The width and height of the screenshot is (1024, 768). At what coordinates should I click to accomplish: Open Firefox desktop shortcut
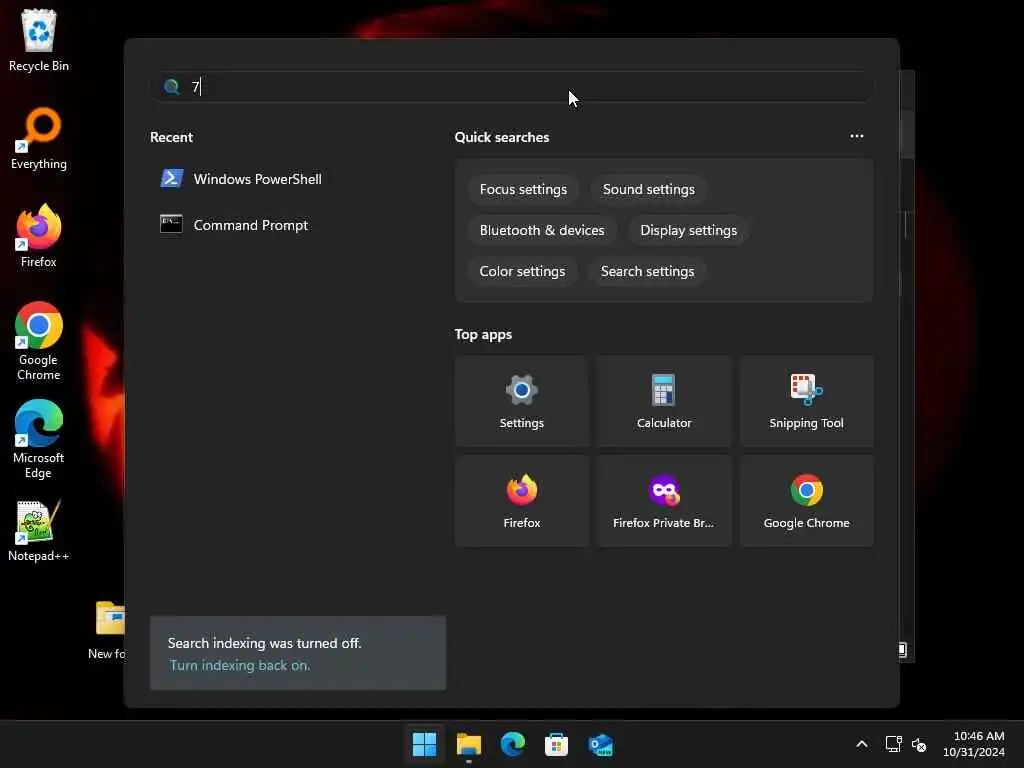39,236
